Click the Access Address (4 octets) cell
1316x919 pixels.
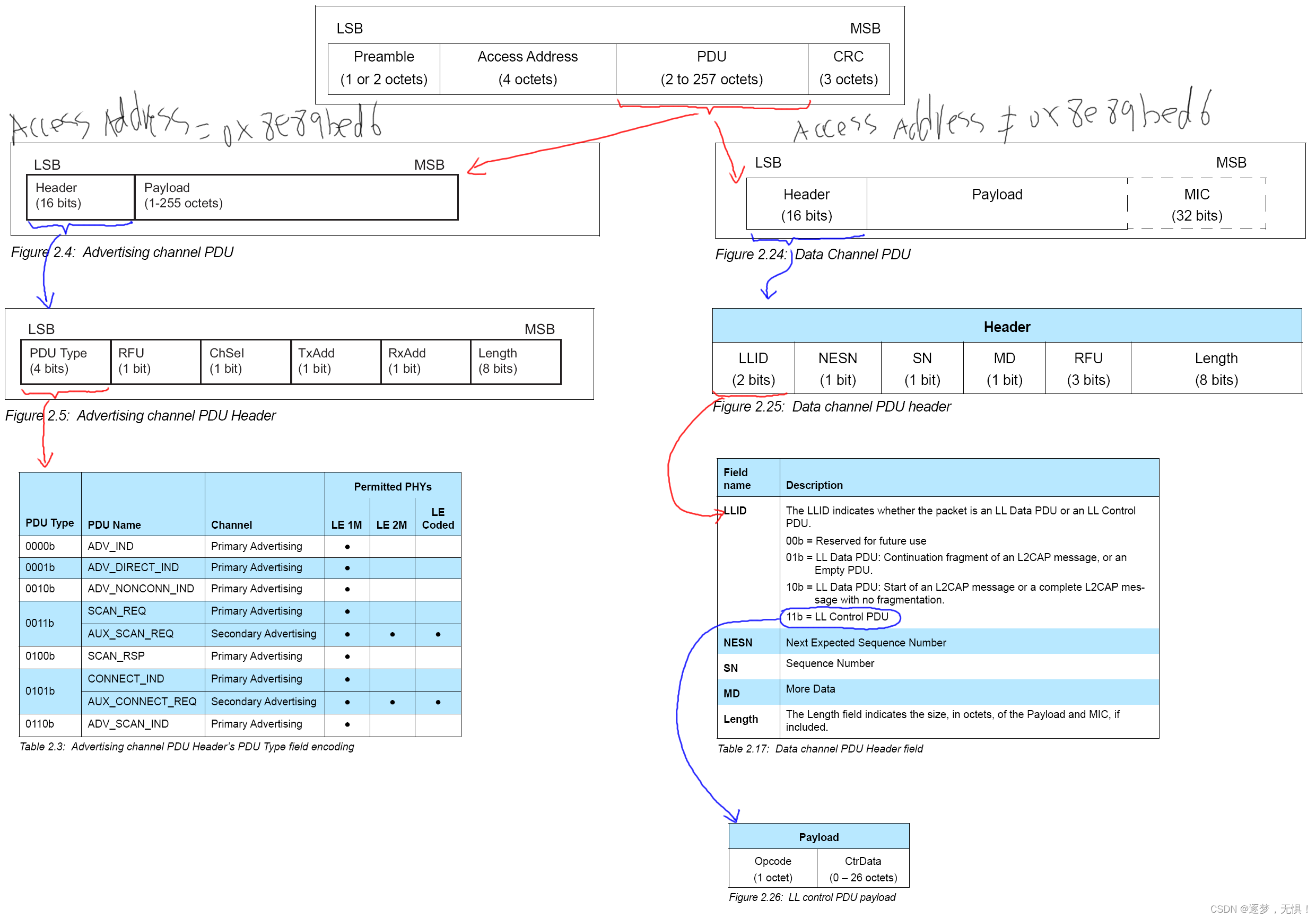pos(527,68)
